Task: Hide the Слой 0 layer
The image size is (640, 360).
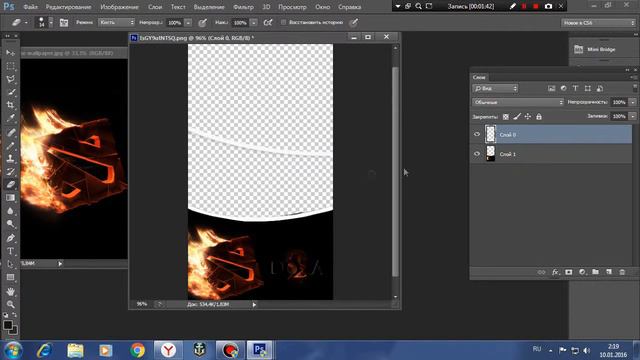Action: click(x=477, y=134)
